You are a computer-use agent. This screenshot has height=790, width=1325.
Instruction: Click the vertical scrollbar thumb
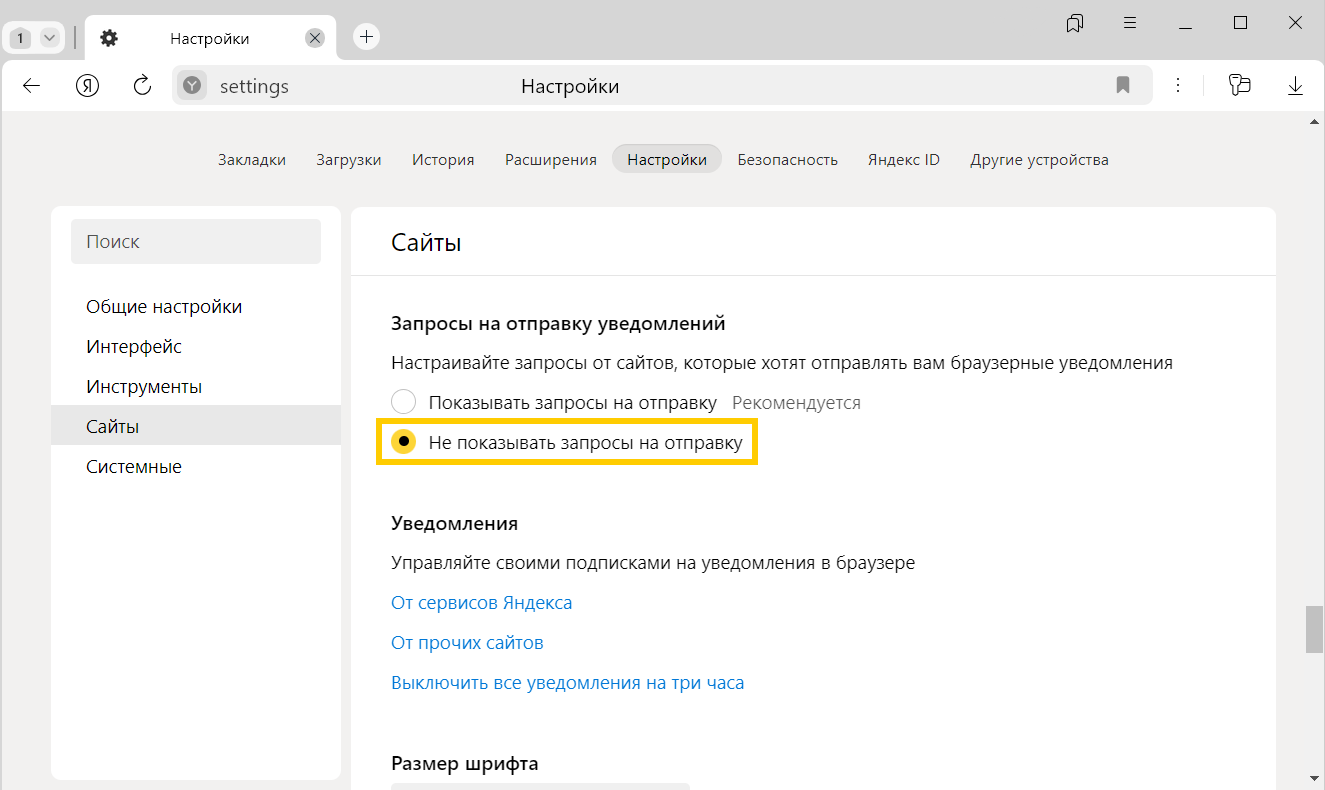pyautogui.click(x=1314, y=628)
